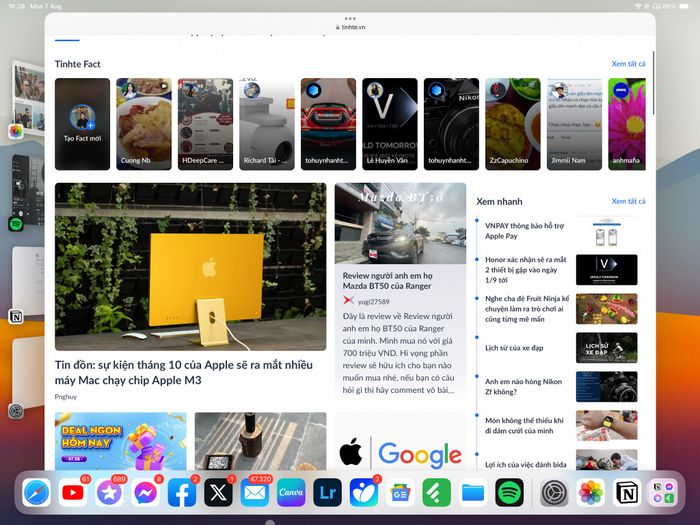Screen dimensions: 700x525
Task: Click Xem tất cả beside Xem nhanh
Action: (628, 201)
